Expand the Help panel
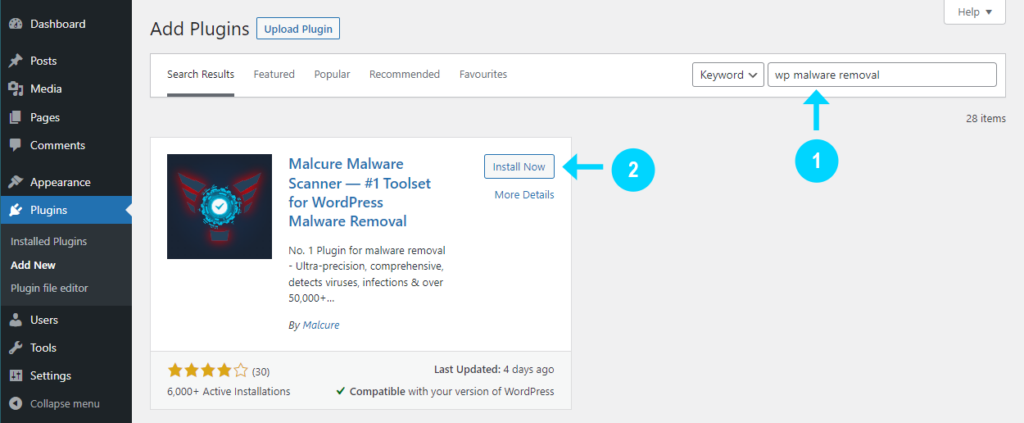This screenshot has height=423, width=1024. (973, 12)
